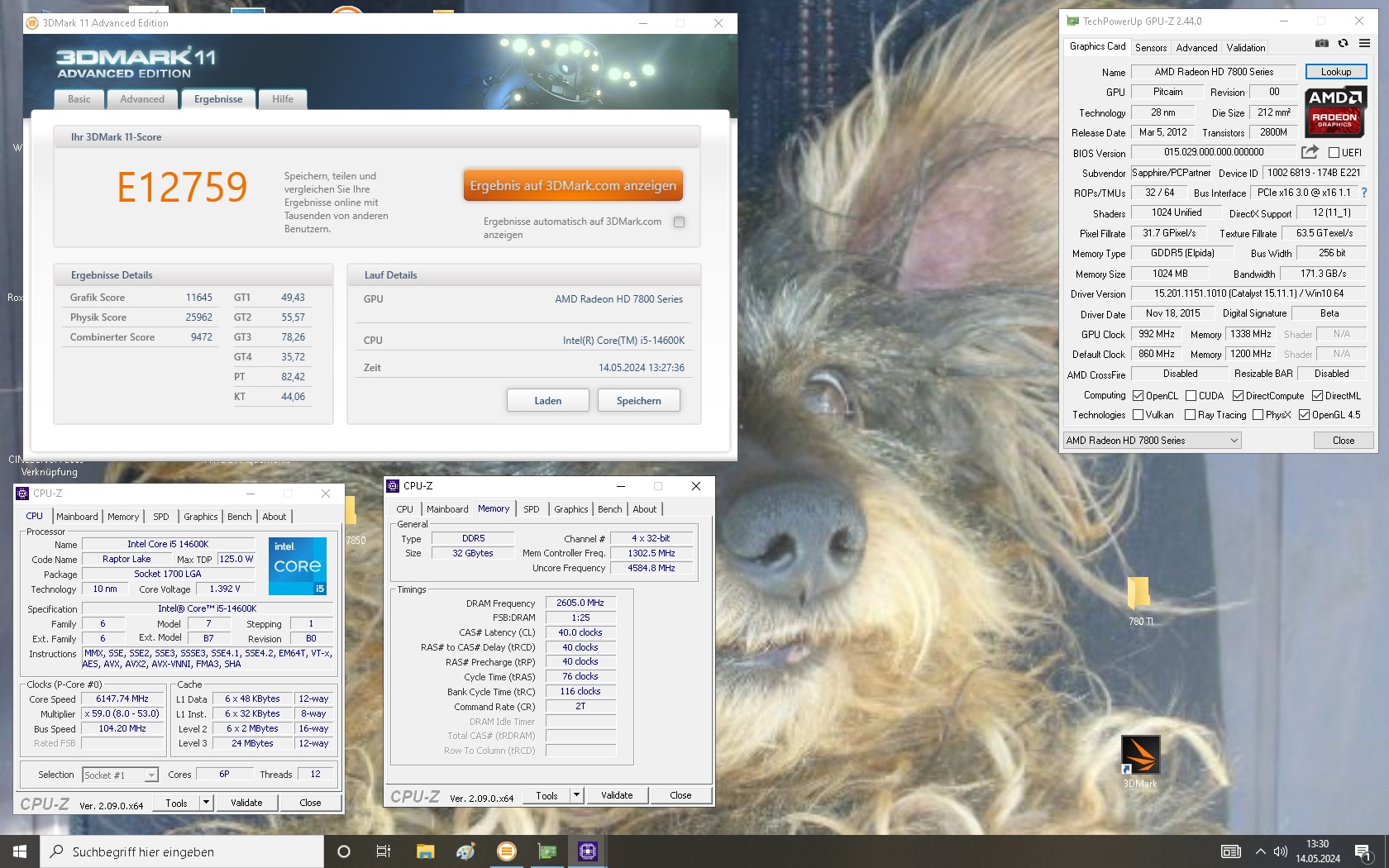Click the GPU-Z screenshot camera icon
The width and height of the screenshot is (1389, 868).
pos(1322,43)
